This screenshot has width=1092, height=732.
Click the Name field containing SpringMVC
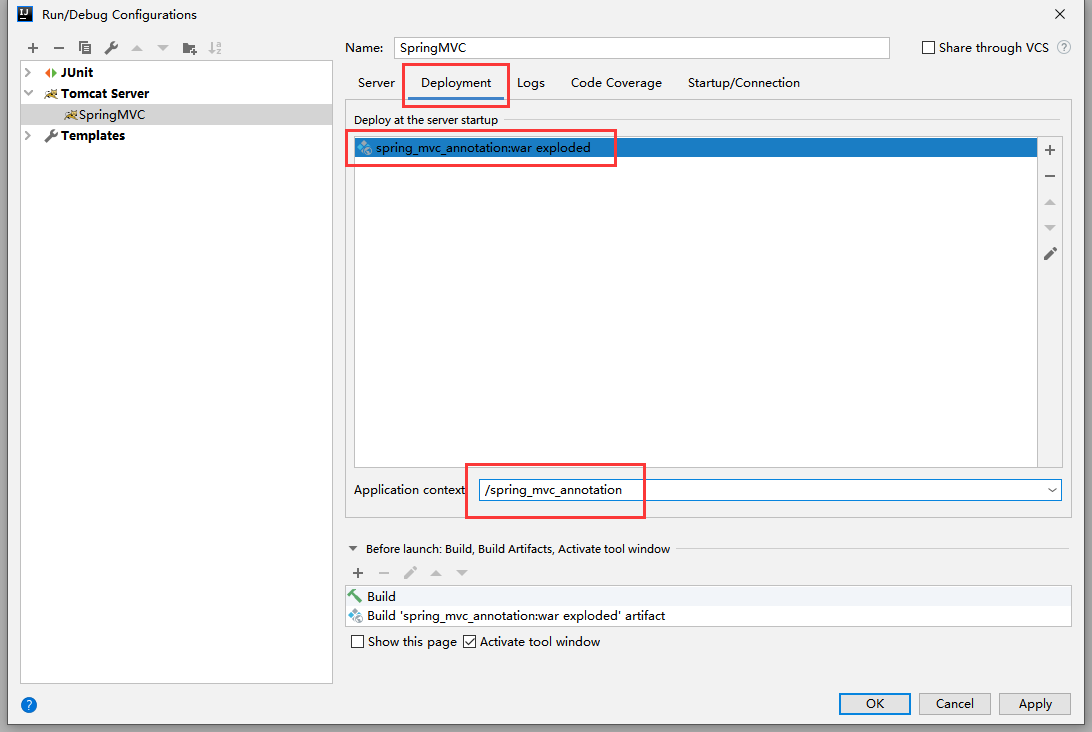[x=641, y=47]
